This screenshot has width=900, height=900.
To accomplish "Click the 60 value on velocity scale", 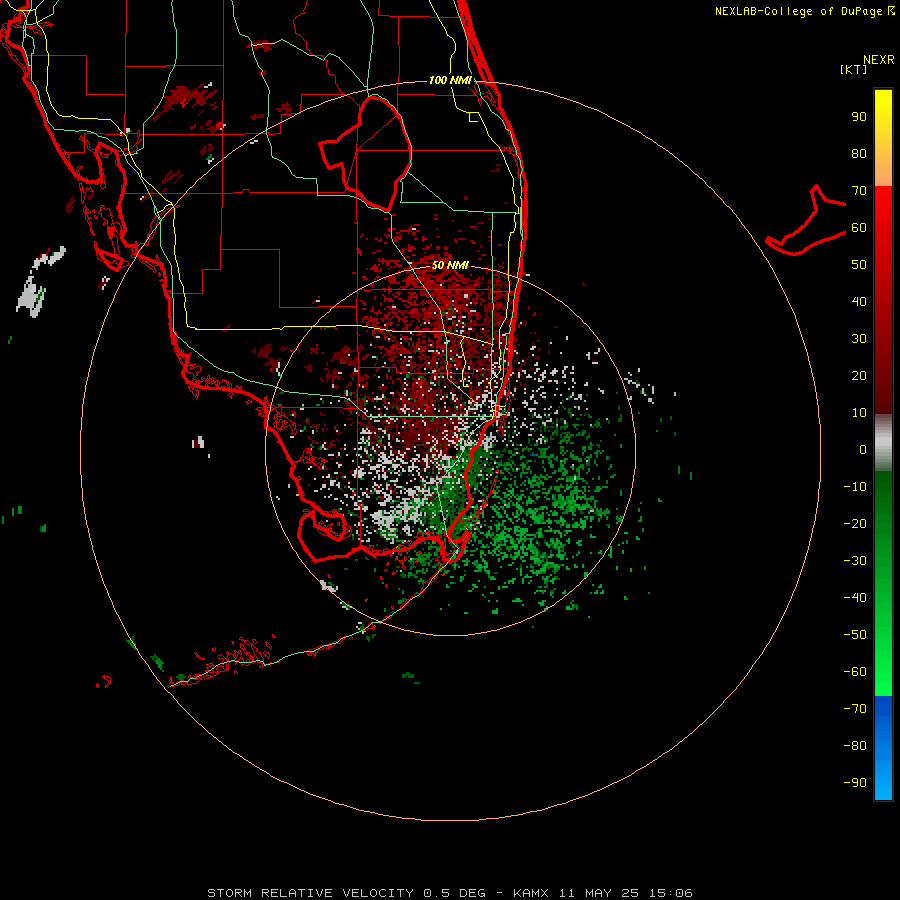I will click(x=859, y=228).
